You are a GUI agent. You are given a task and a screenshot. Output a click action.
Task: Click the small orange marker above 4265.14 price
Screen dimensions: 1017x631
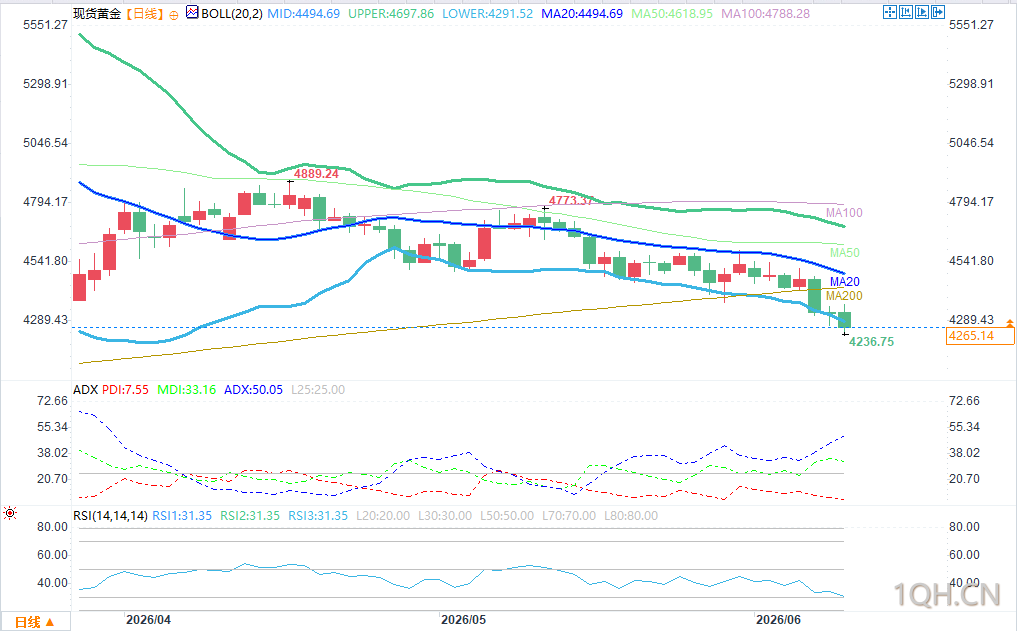point(1010,322)
